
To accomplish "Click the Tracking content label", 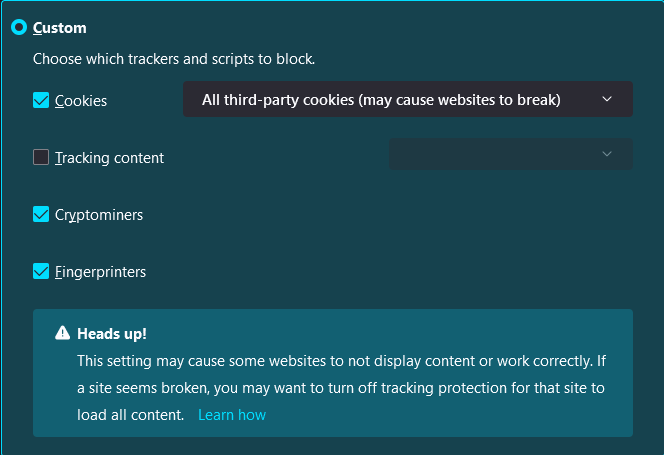I will (109, 158).
